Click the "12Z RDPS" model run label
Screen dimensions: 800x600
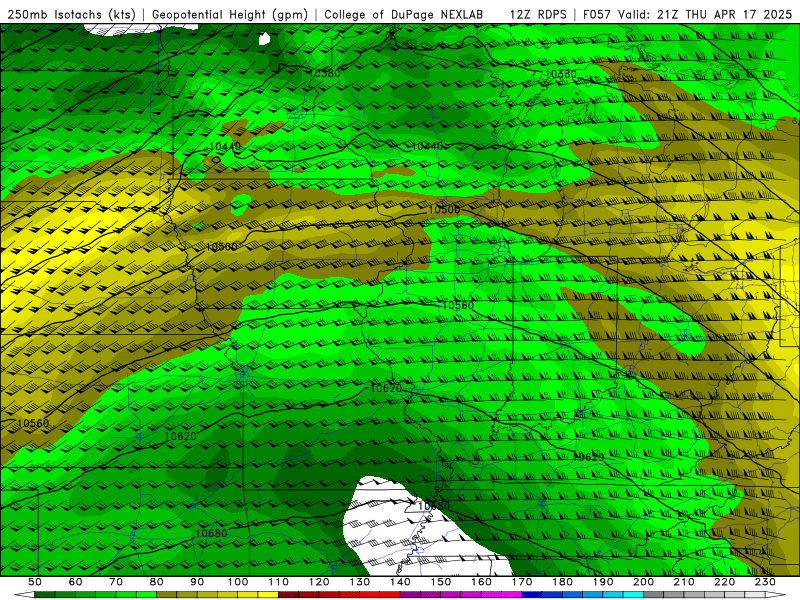coord(538,14)
